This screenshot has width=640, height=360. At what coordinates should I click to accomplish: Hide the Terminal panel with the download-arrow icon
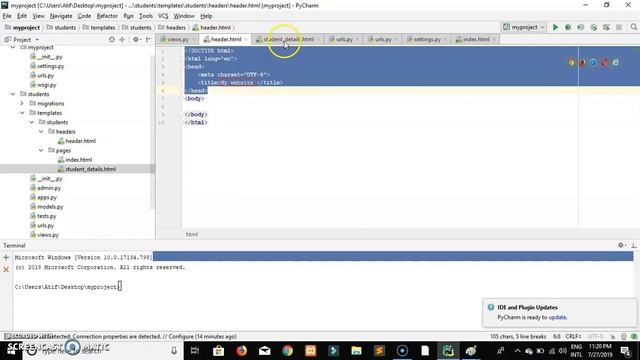click(x=633, y=245)
